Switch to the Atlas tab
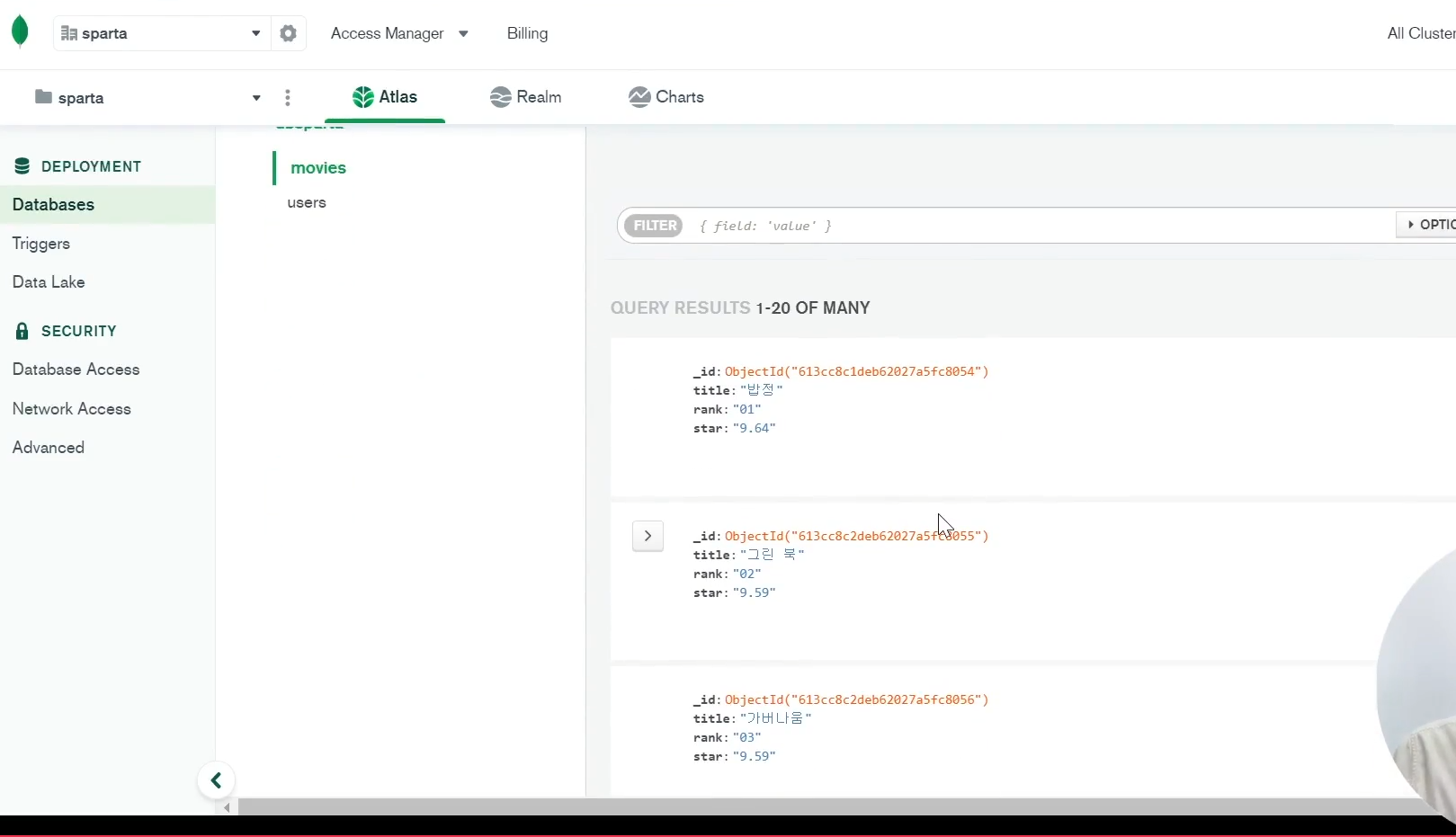This screenshot has width=1456, height=837. [x=385, y=97]
